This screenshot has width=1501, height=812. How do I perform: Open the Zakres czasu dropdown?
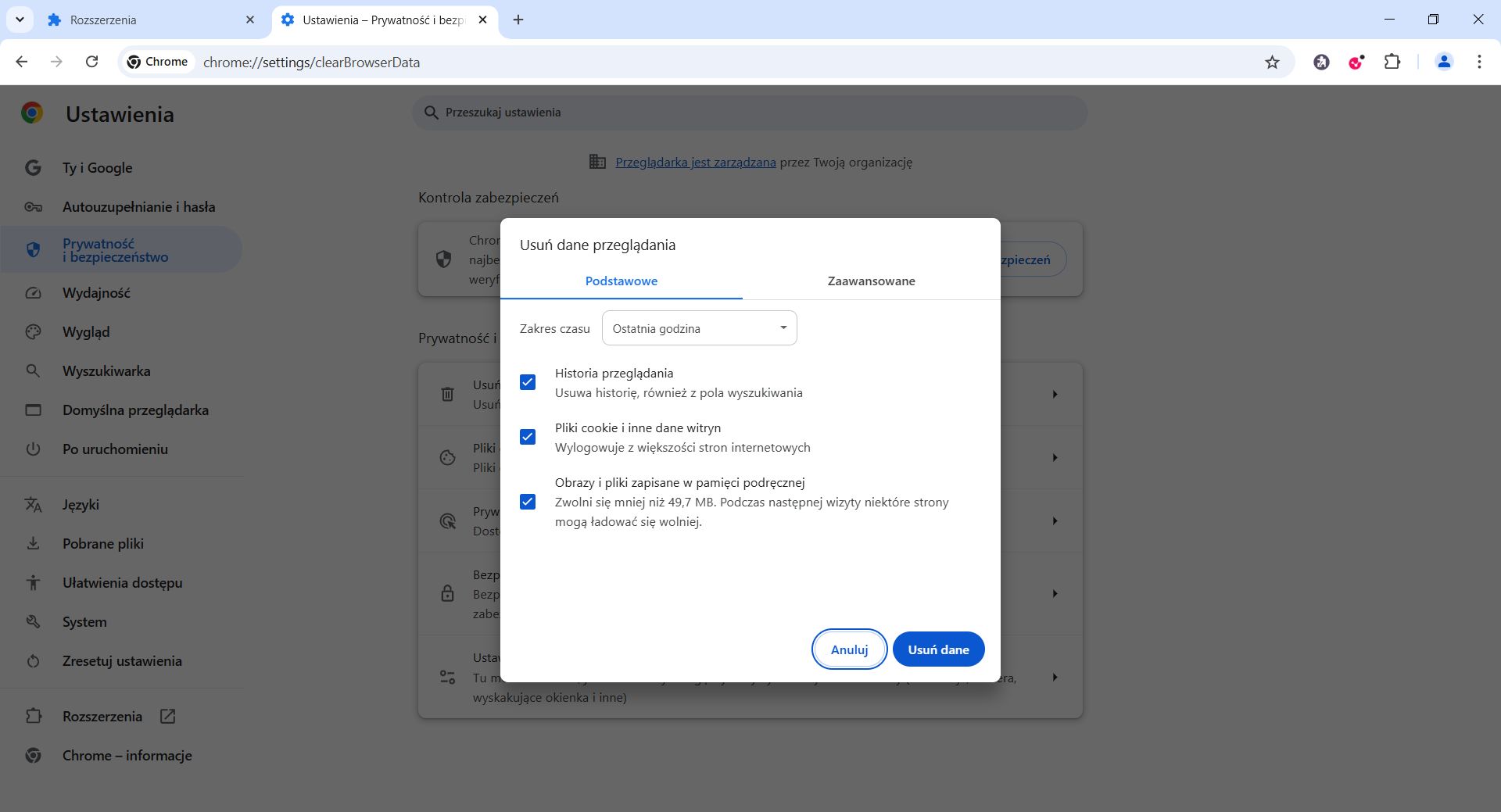(x=698, y=327)
